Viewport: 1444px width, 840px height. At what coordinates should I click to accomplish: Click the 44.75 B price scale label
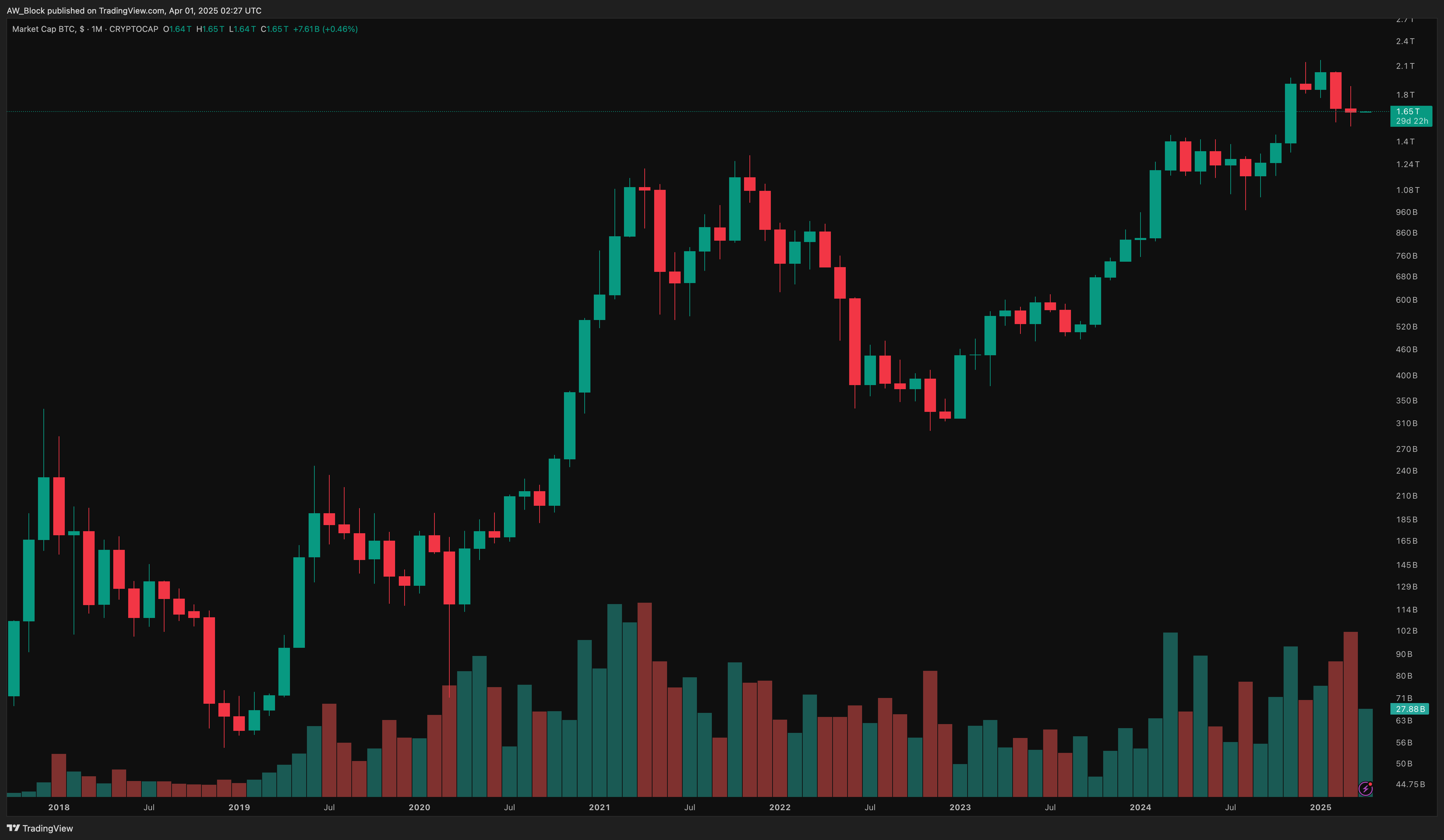pos(1410,784)
